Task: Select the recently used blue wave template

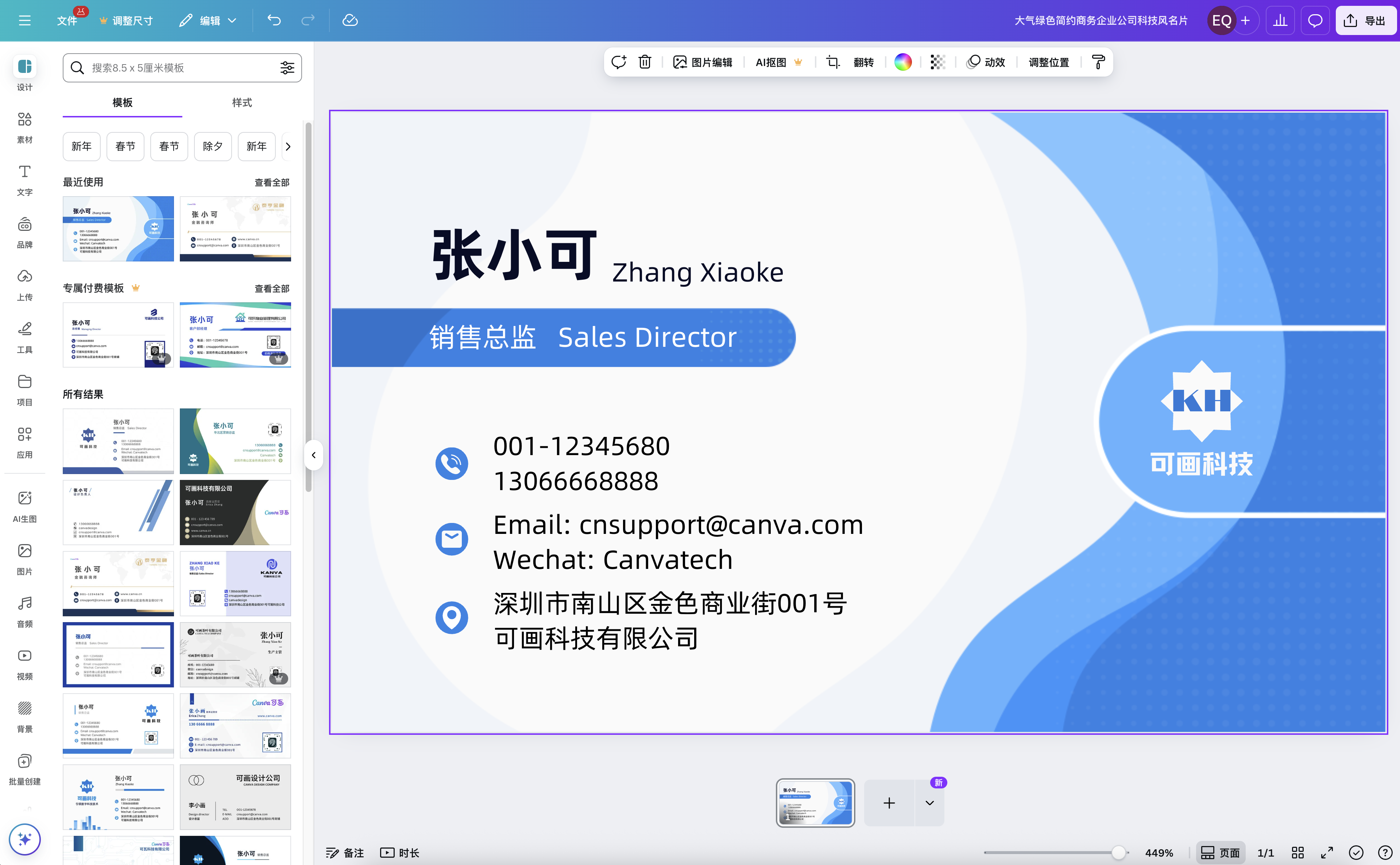Action: click(119, 229)
